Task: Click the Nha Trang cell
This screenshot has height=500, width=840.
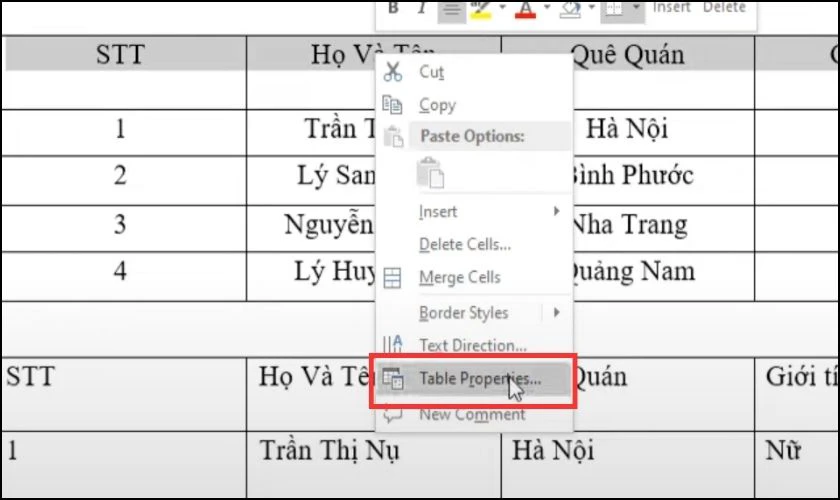Action: tap(629, 225)
